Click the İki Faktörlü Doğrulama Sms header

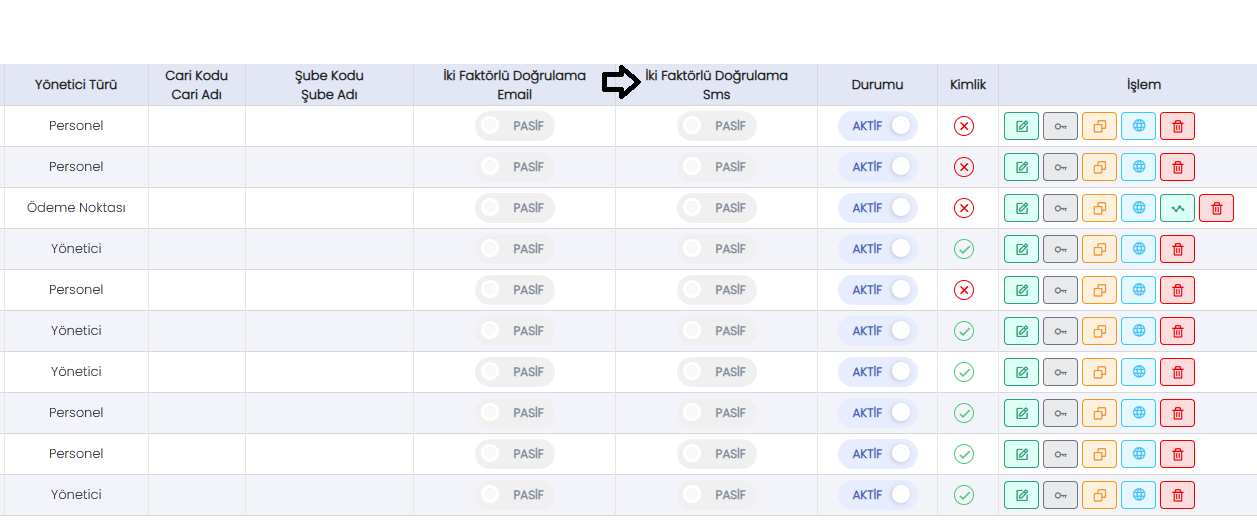717,85
